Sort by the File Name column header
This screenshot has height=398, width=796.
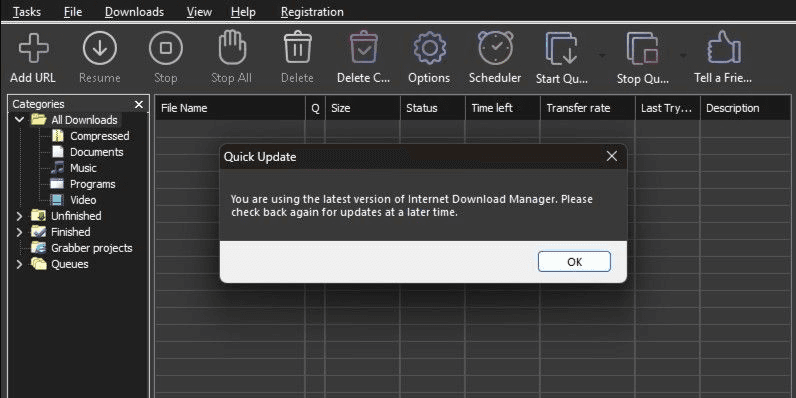230,108
